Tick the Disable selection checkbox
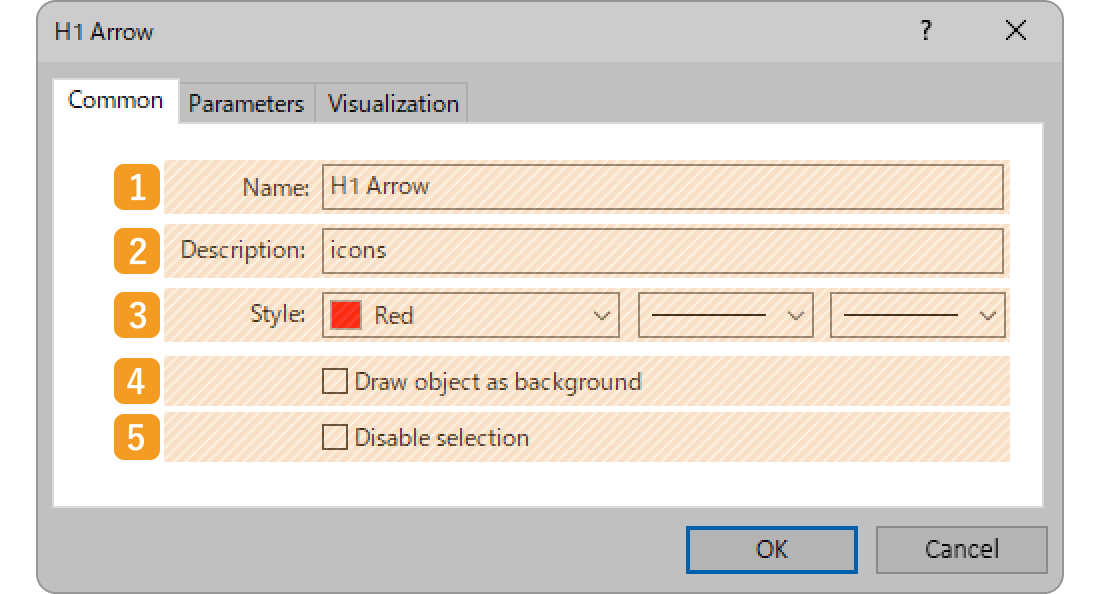 coord(335,437)
